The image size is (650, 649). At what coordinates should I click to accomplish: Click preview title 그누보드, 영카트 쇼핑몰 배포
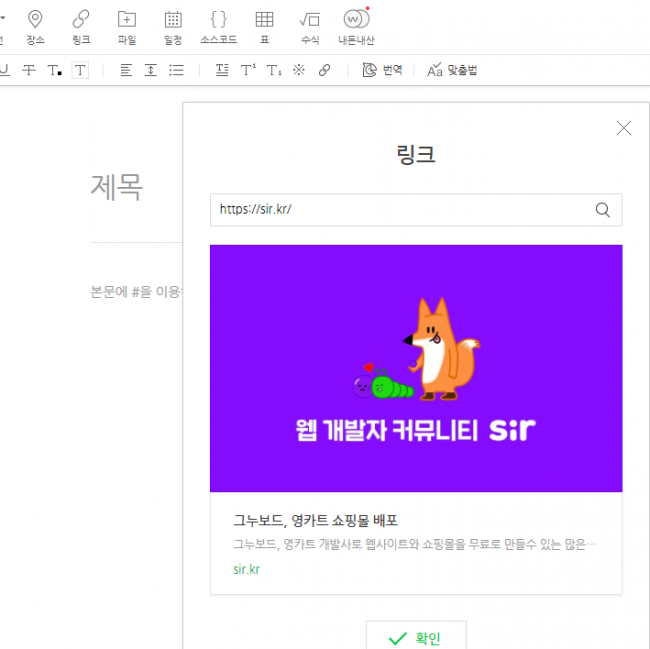pyautogui.click(x=315, y=520)
